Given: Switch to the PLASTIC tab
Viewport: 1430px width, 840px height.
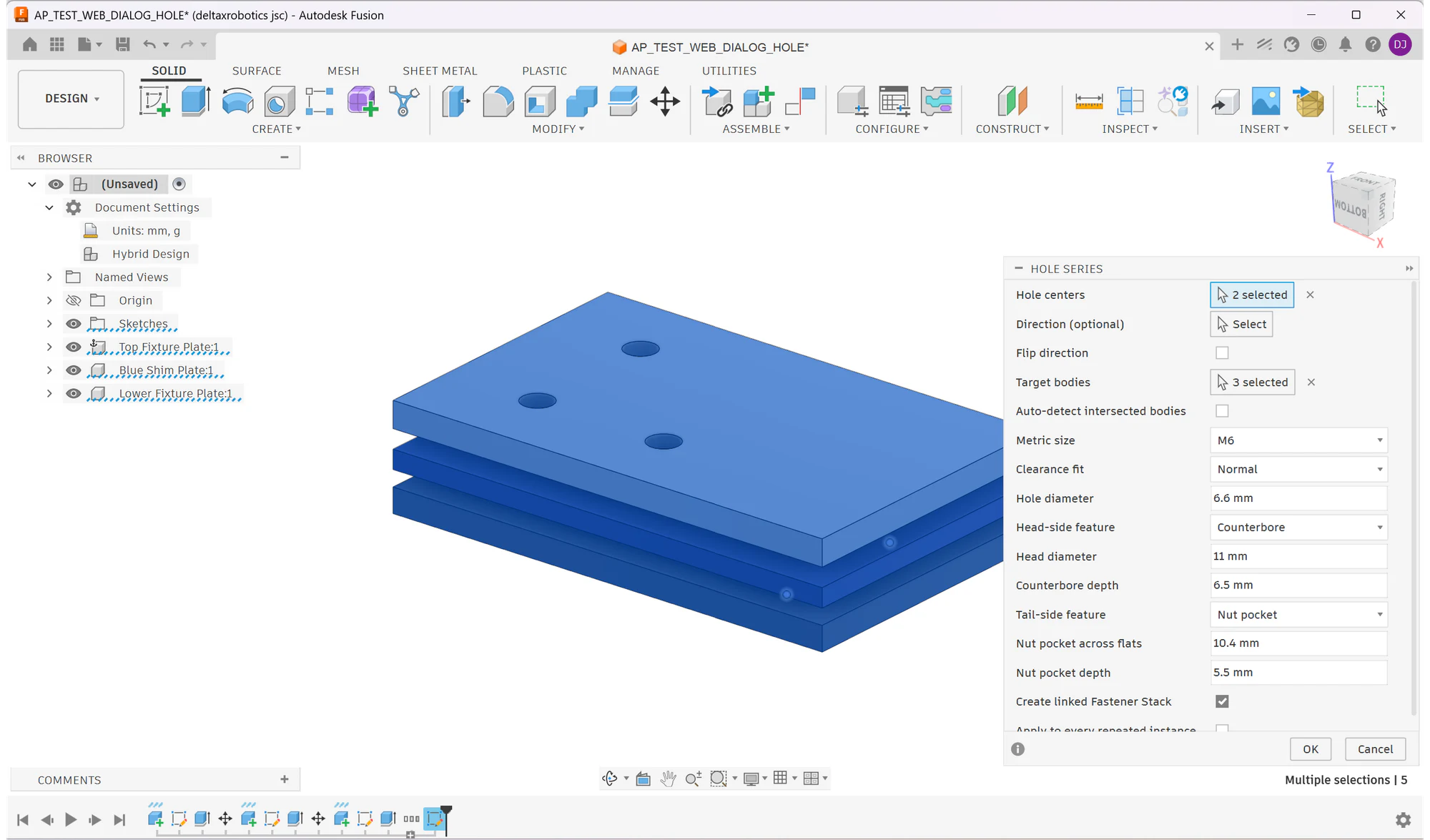Looking at the screenshot, I should pos(544,71).
